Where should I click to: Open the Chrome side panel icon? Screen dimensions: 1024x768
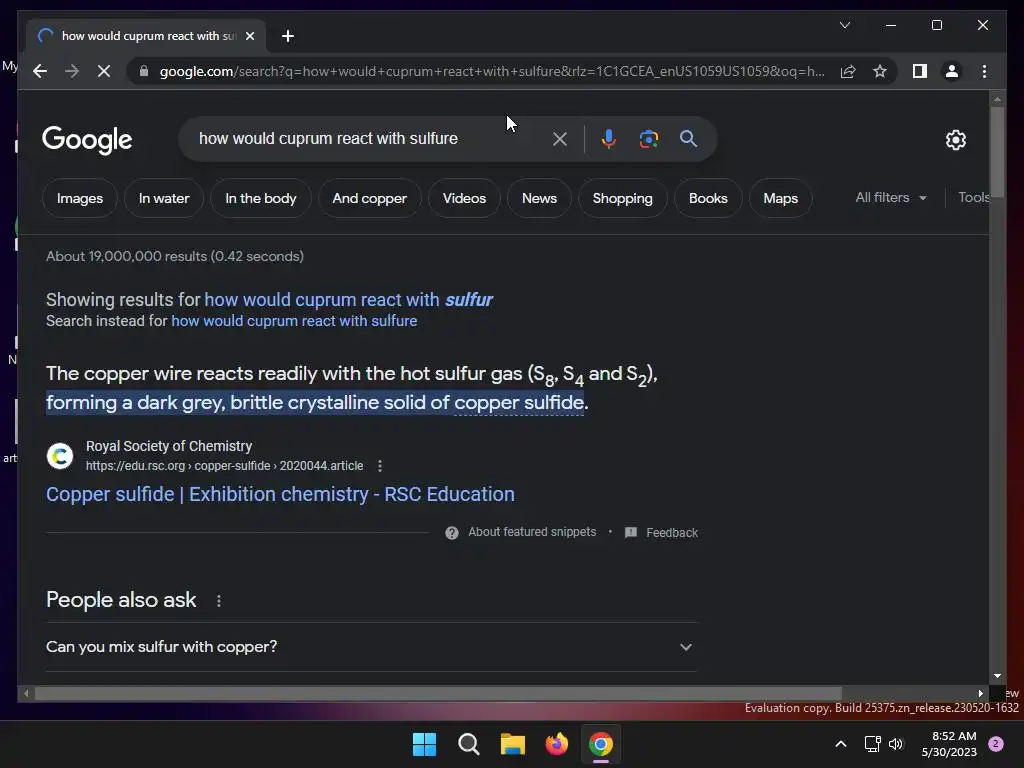920,71
